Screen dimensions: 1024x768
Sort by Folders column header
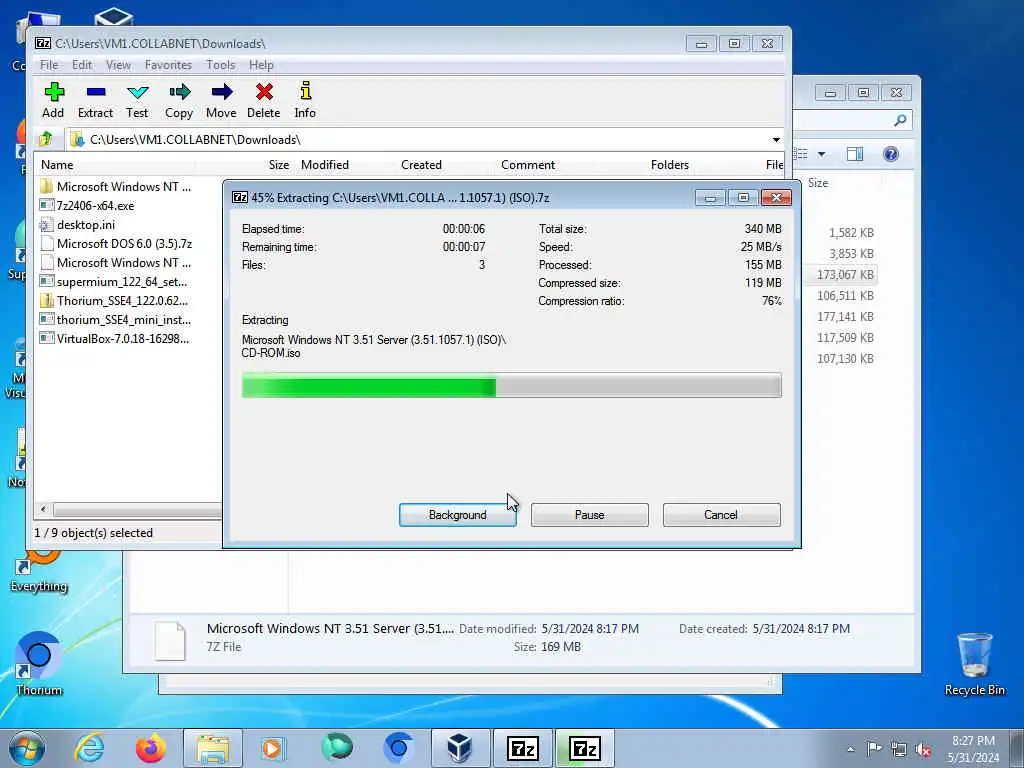tap(669, 165)
